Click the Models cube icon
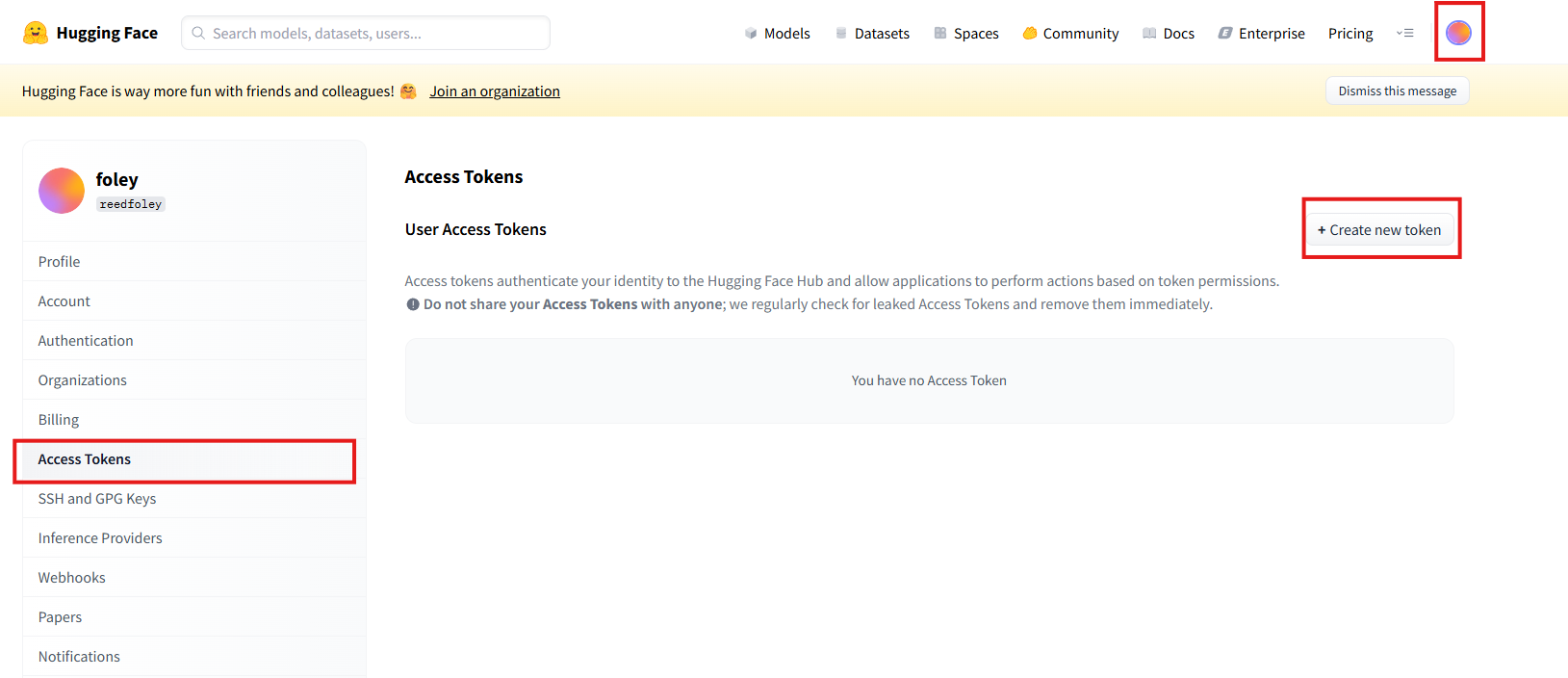 click(751, 33)
